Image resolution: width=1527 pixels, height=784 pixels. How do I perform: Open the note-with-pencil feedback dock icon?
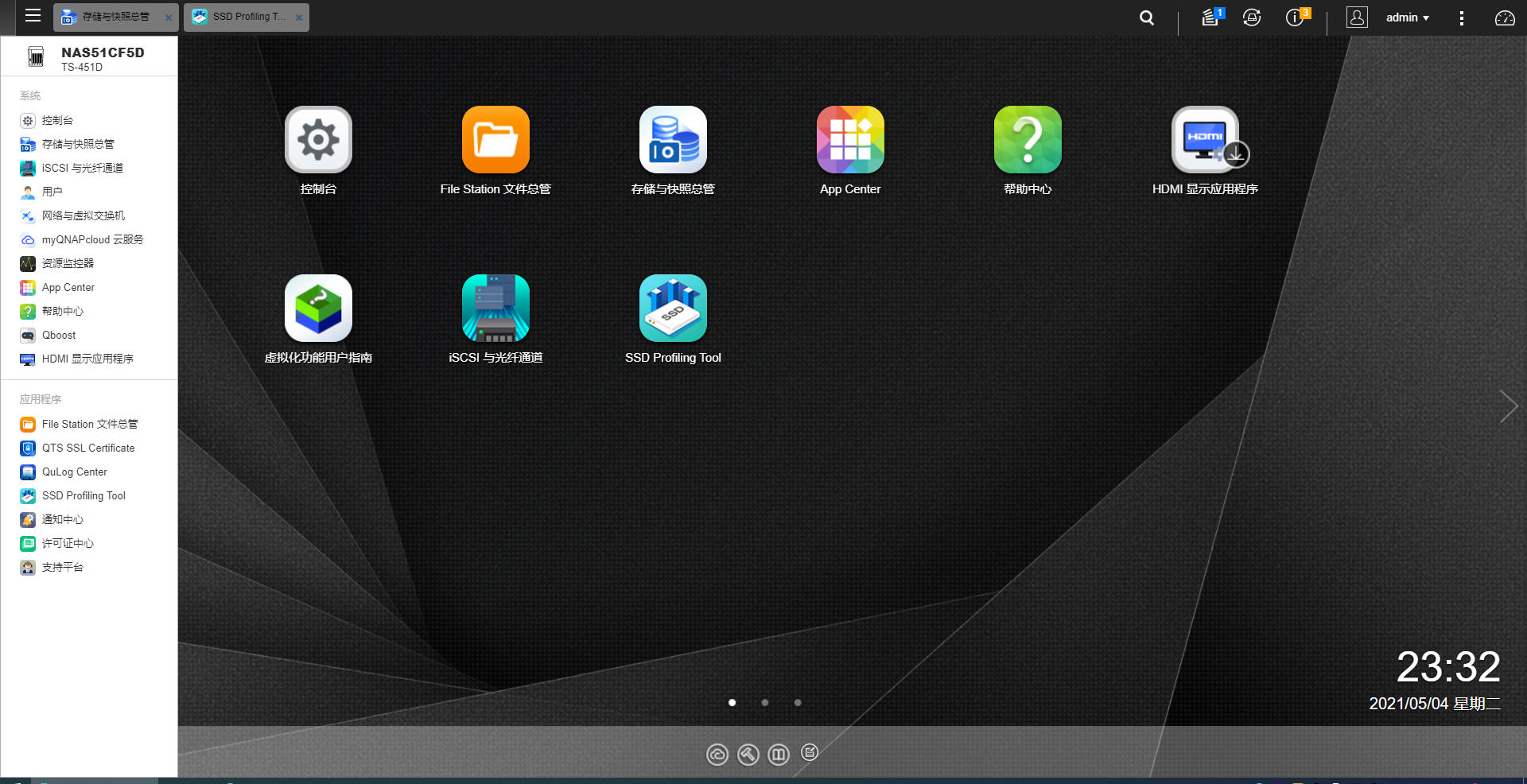coord(810,752)
